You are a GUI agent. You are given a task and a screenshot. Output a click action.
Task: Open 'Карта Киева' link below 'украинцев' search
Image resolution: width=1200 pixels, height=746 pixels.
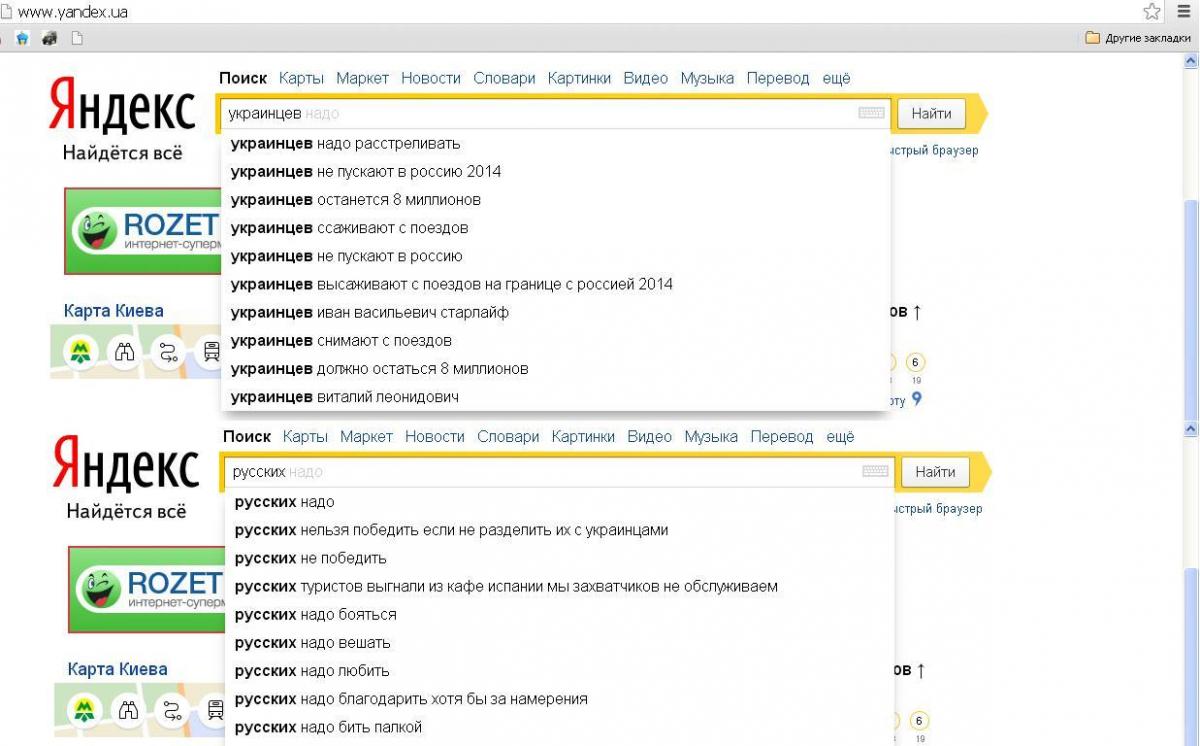[113, 311]
